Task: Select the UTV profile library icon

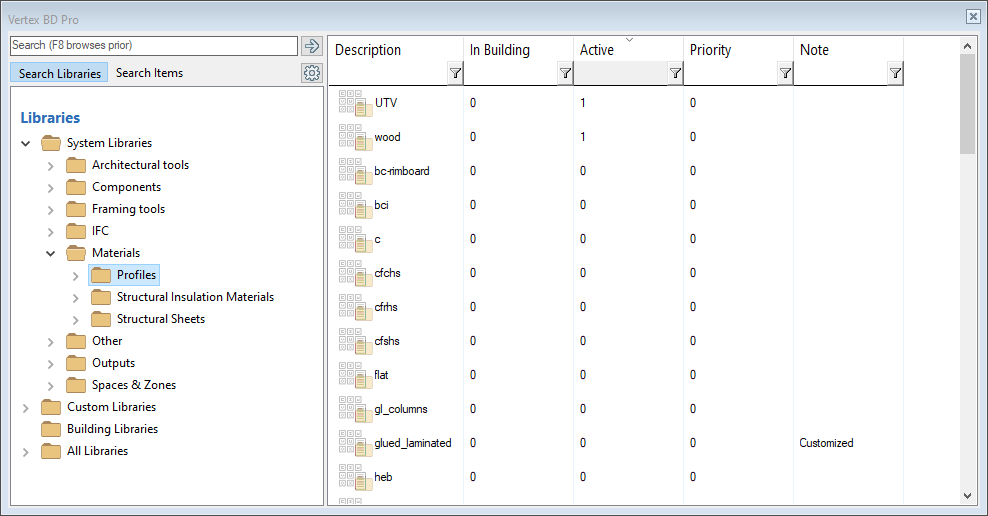Action: (x=354, y=103)
